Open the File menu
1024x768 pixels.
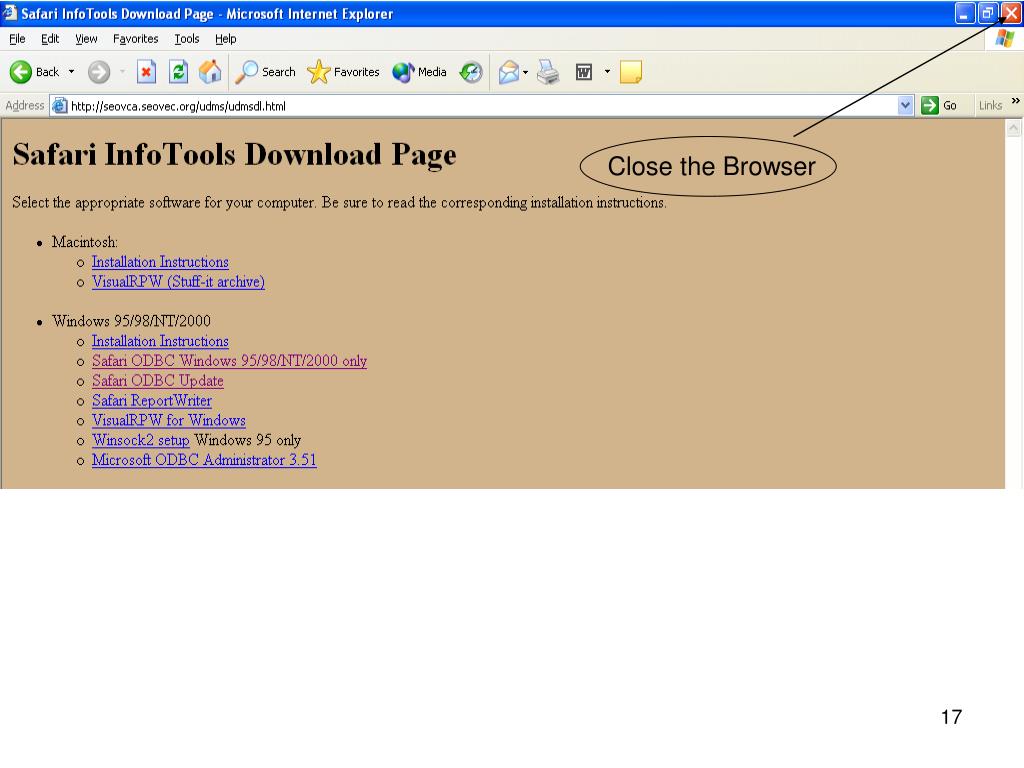[x=17, y=39]
